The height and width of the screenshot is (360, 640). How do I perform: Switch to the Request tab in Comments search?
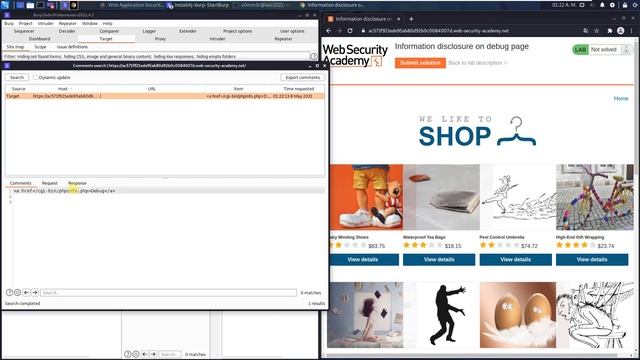point(49,183)
